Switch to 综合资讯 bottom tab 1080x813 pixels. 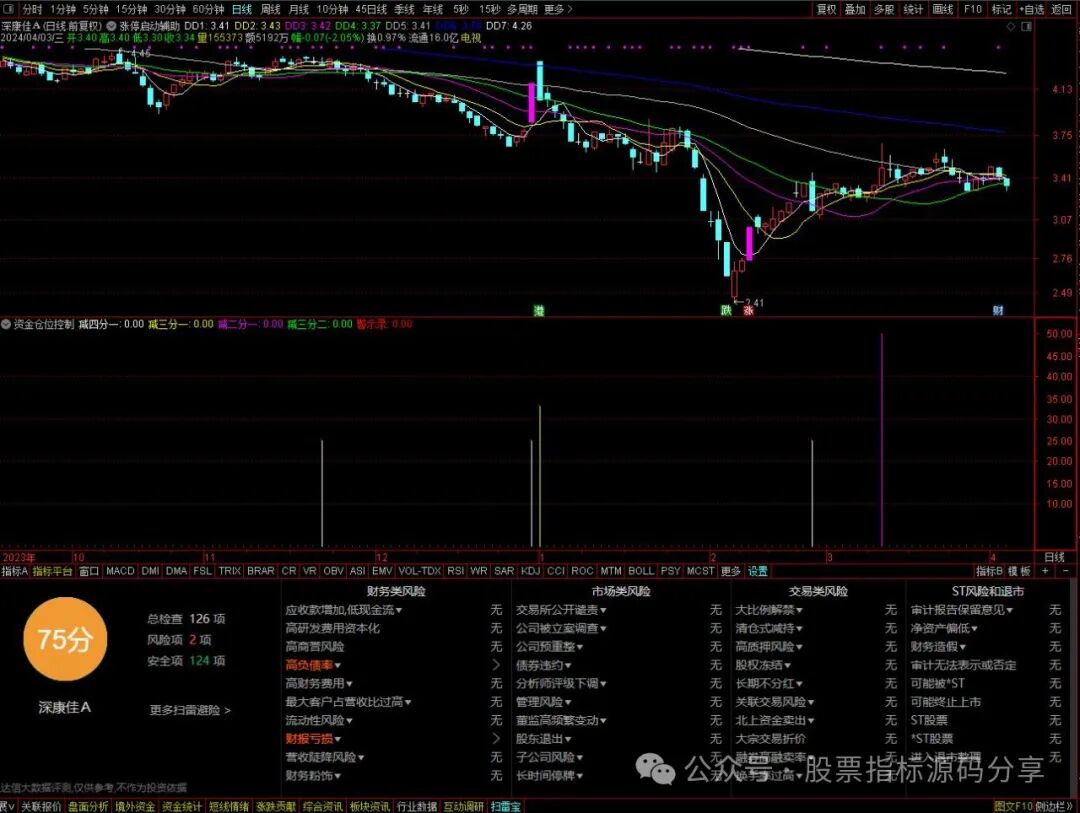[322, 806]
